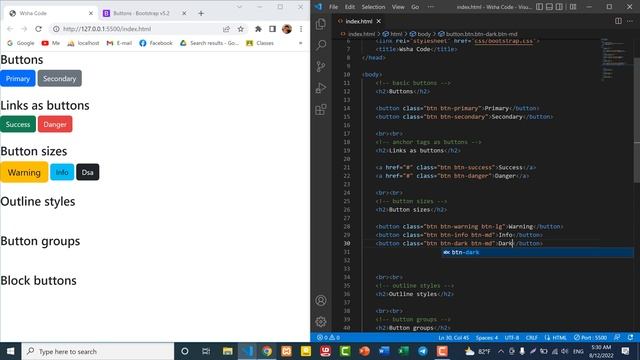Screen dimensions: 640x360
Task: Click button.btn.btn-dark.btn-md breadcrumb
Action: (478, 34)
